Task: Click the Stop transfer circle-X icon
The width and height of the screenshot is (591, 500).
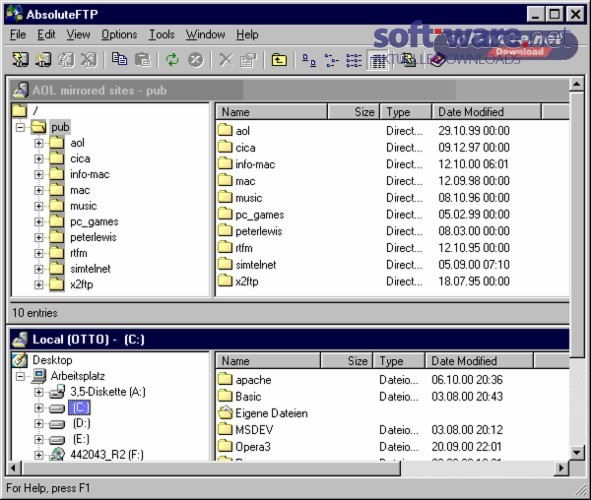Action: [196, 60]
